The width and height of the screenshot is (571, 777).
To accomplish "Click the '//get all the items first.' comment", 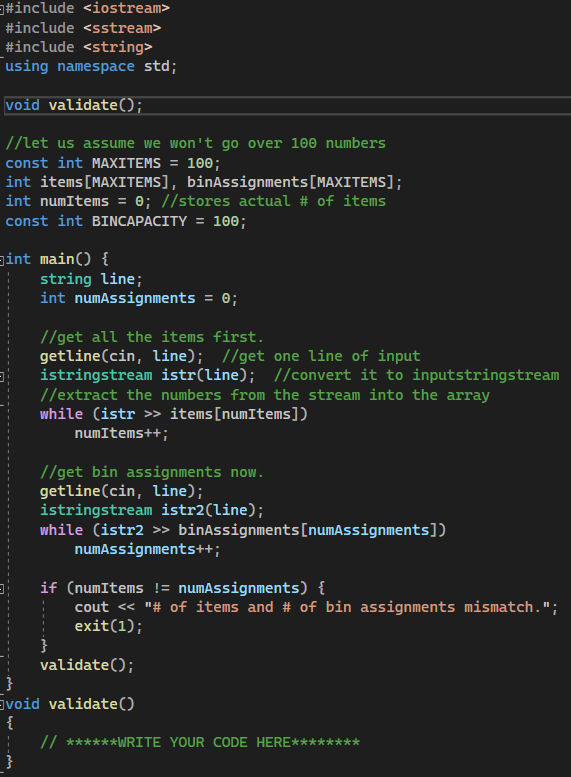I will pos(152,337).
